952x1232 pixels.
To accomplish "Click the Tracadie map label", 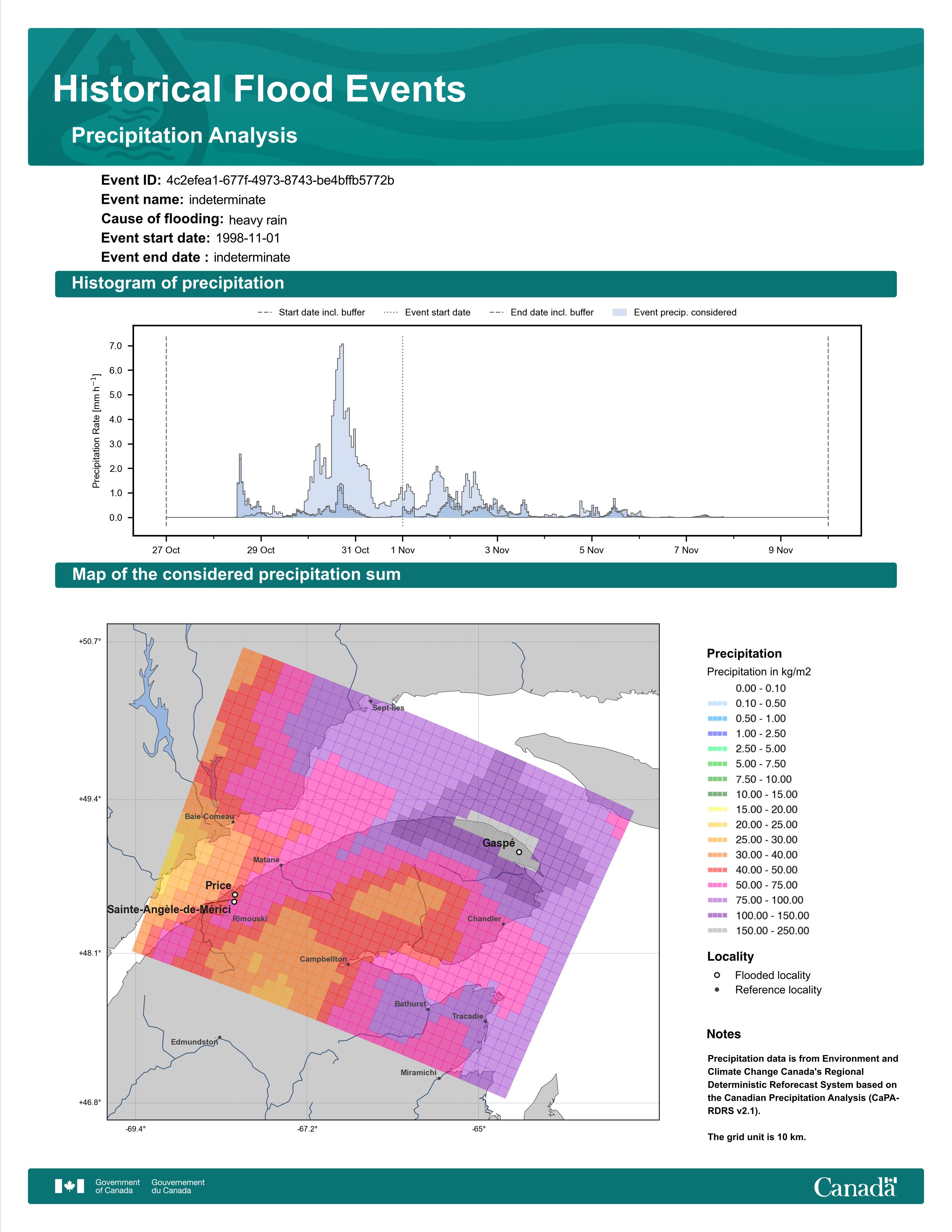I will point(467,1016).
